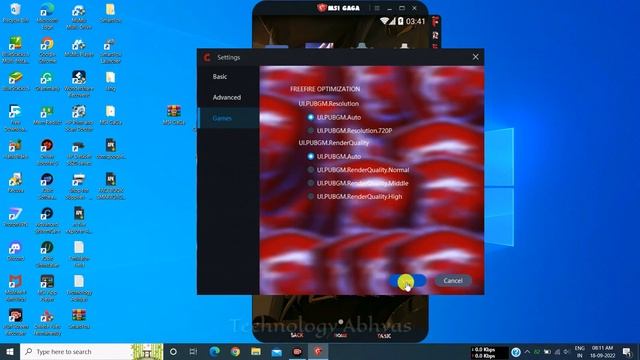
Task: Click the TASK button in the emulator
Action: (384, 336)
